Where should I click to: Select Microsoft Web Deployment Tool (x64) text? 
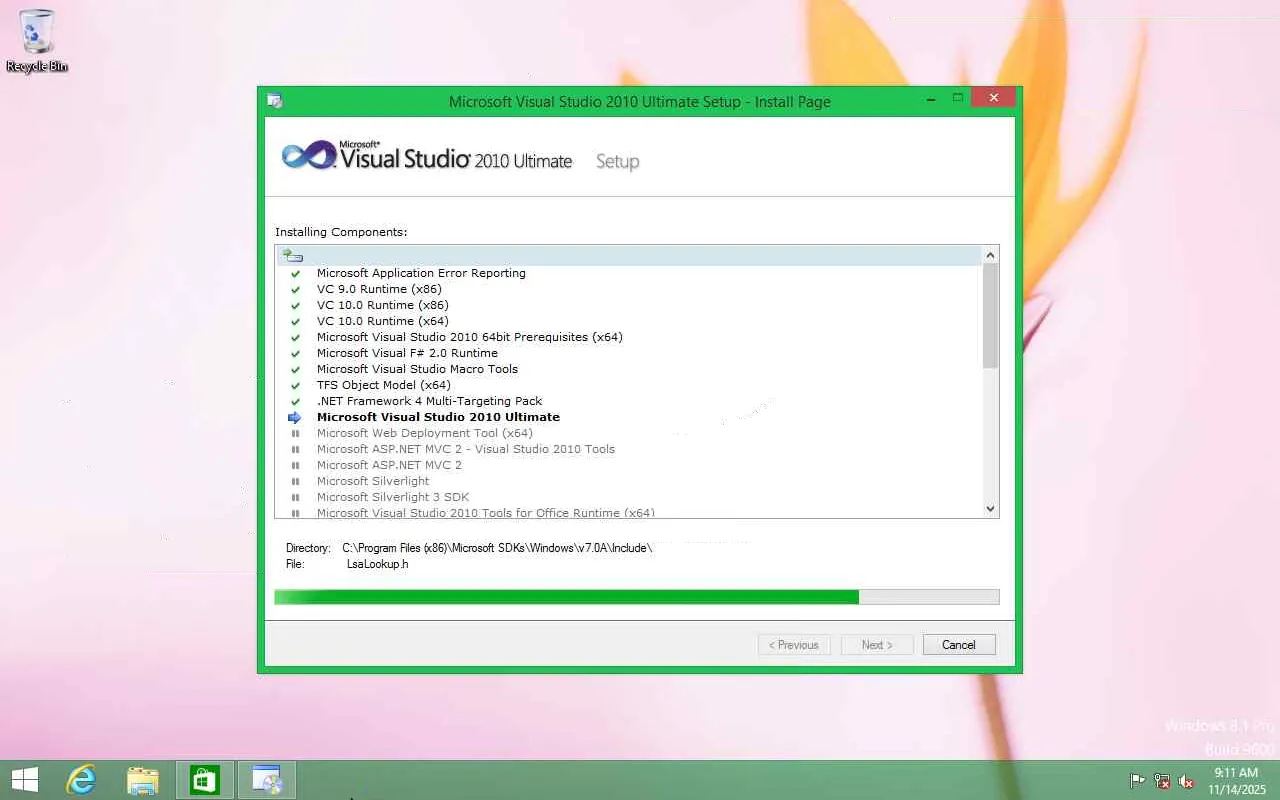[425, 433]
